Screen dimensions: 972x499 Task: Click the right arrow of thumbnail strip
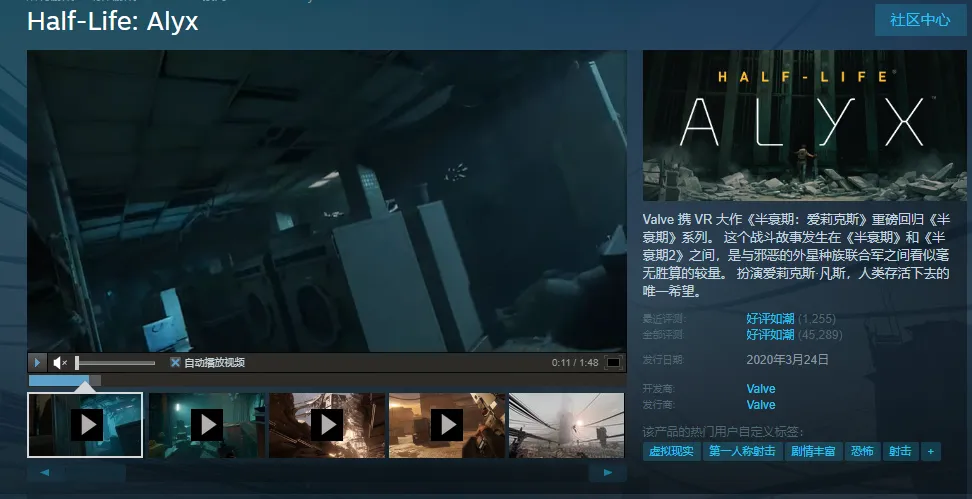[x=608, y=472]
